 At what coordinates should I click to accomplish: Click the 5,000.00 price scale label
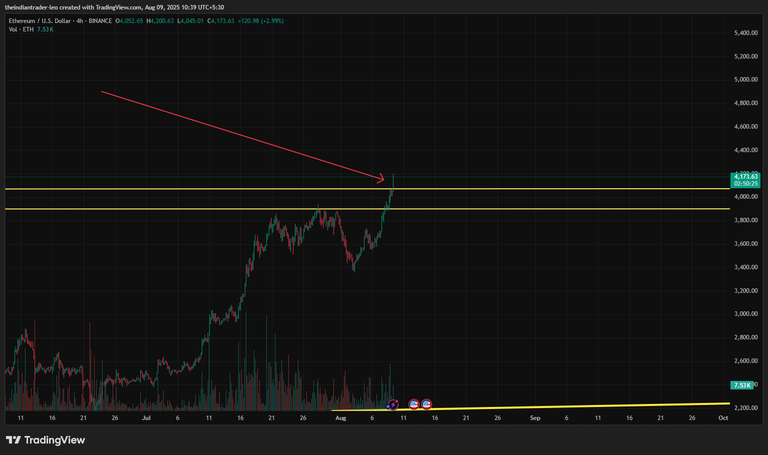coord(746,79)
